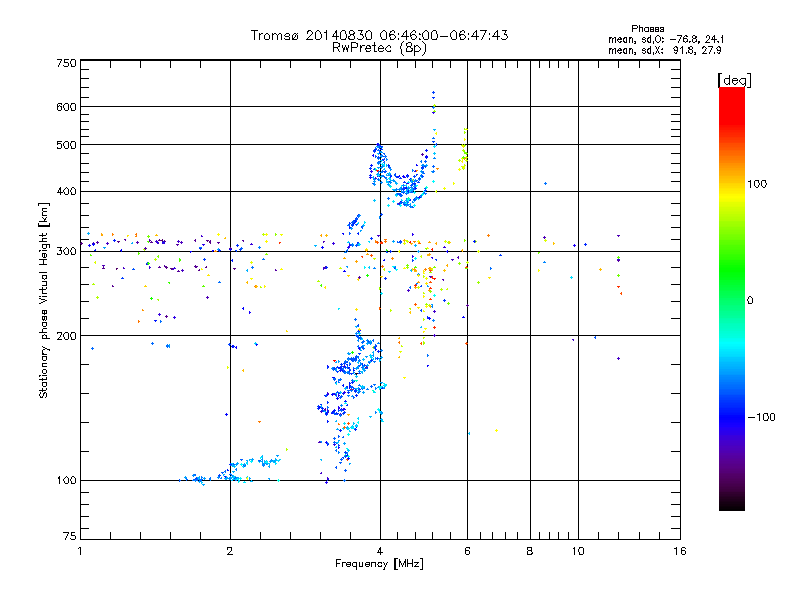Click the y-axis tick label '600'

click(x=66, y=107)
